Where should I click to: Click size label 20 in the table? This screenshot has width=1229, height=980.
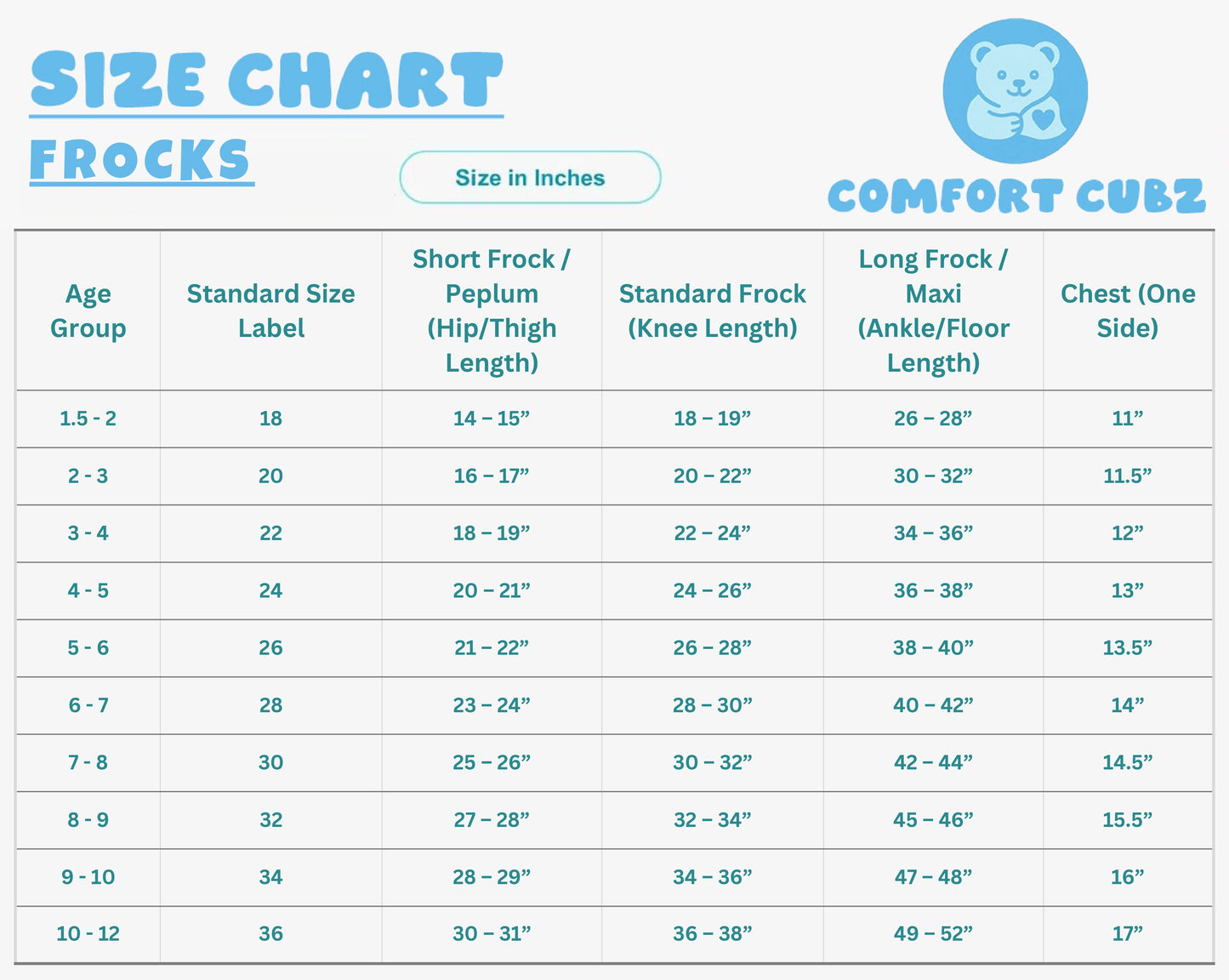270,476
